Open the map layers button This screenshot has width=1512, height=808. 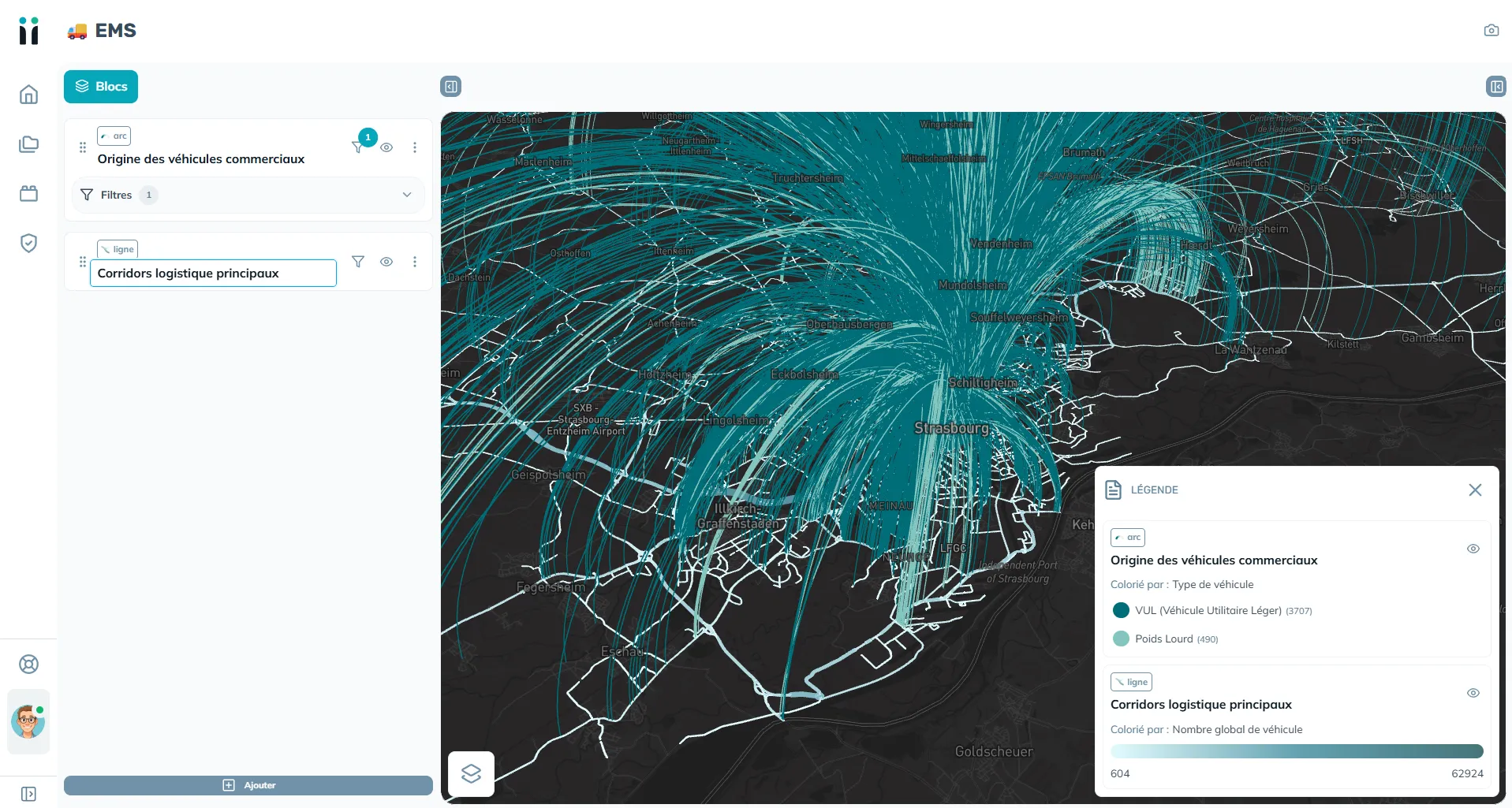471,773
